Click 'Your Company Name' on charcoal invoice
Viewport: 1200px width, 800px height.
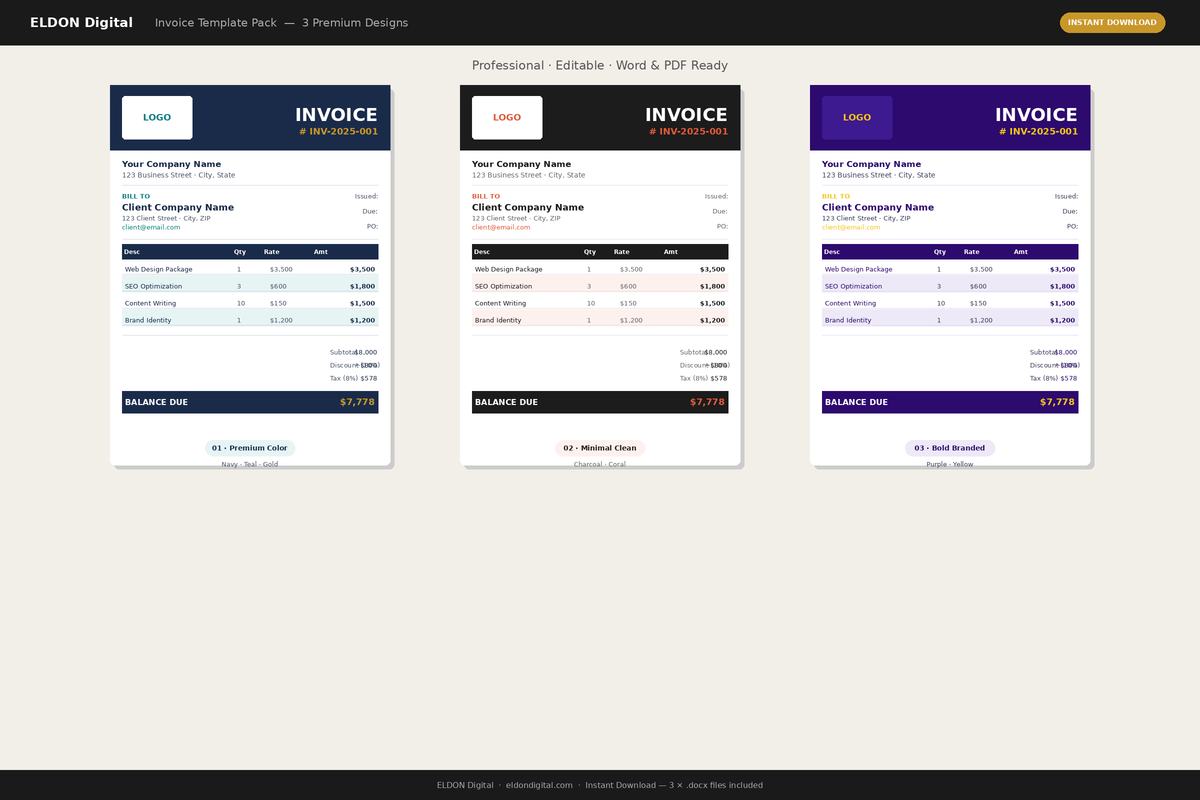tap(521, 164)
